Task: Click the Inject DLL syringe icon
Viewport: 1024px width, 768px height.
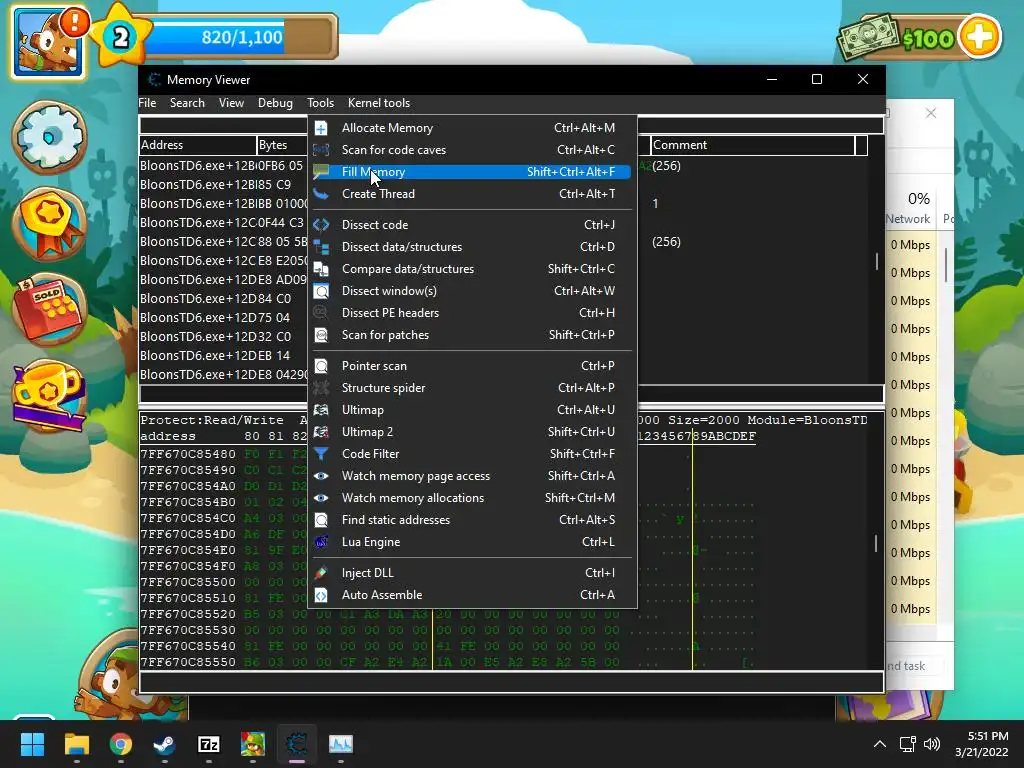Action: (321, 573)
